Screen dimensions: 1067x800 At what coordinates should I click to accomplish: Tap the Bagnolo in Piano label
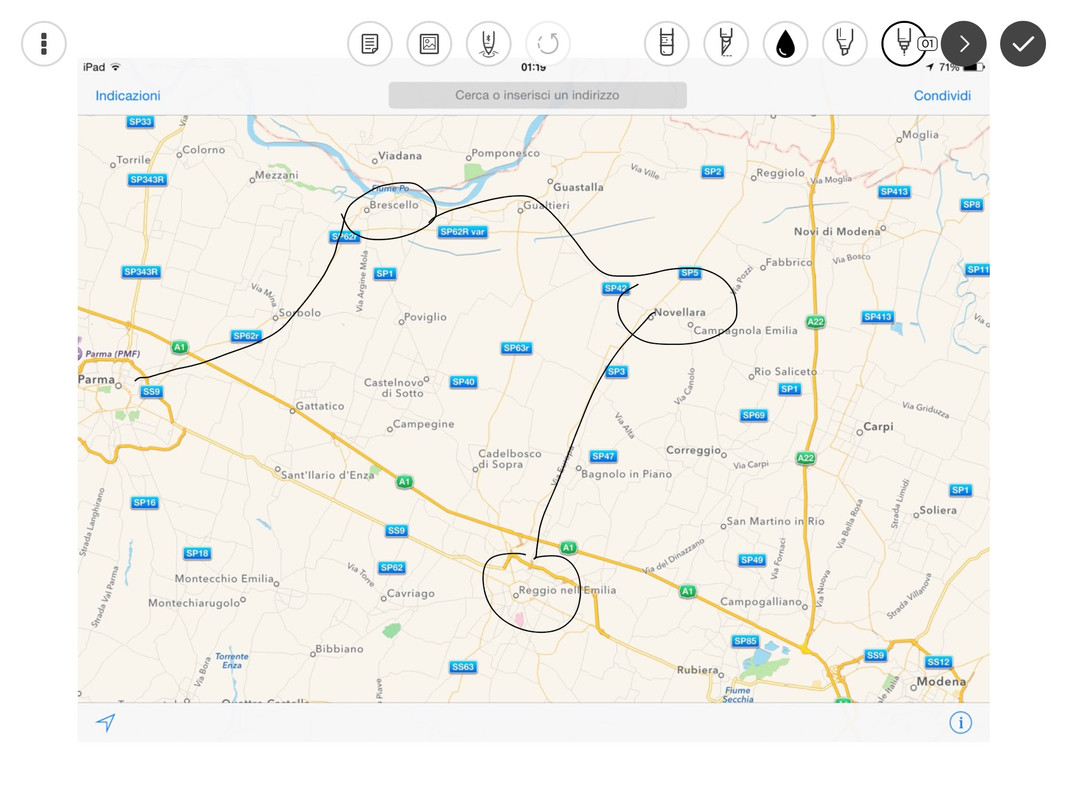click(626, 474)
